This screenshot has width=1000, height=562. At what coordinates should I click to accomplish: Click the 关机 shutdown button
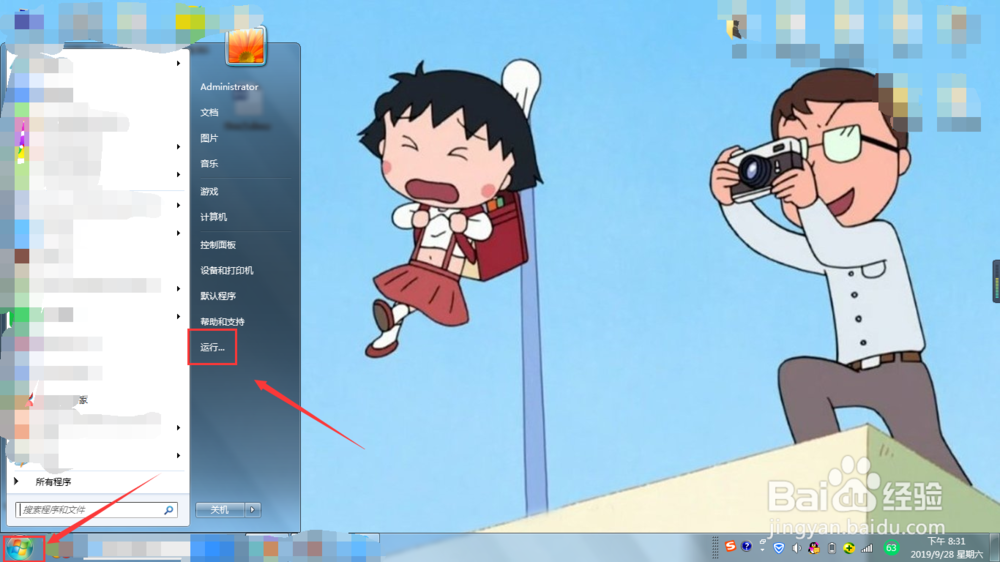tap(220, 510)
